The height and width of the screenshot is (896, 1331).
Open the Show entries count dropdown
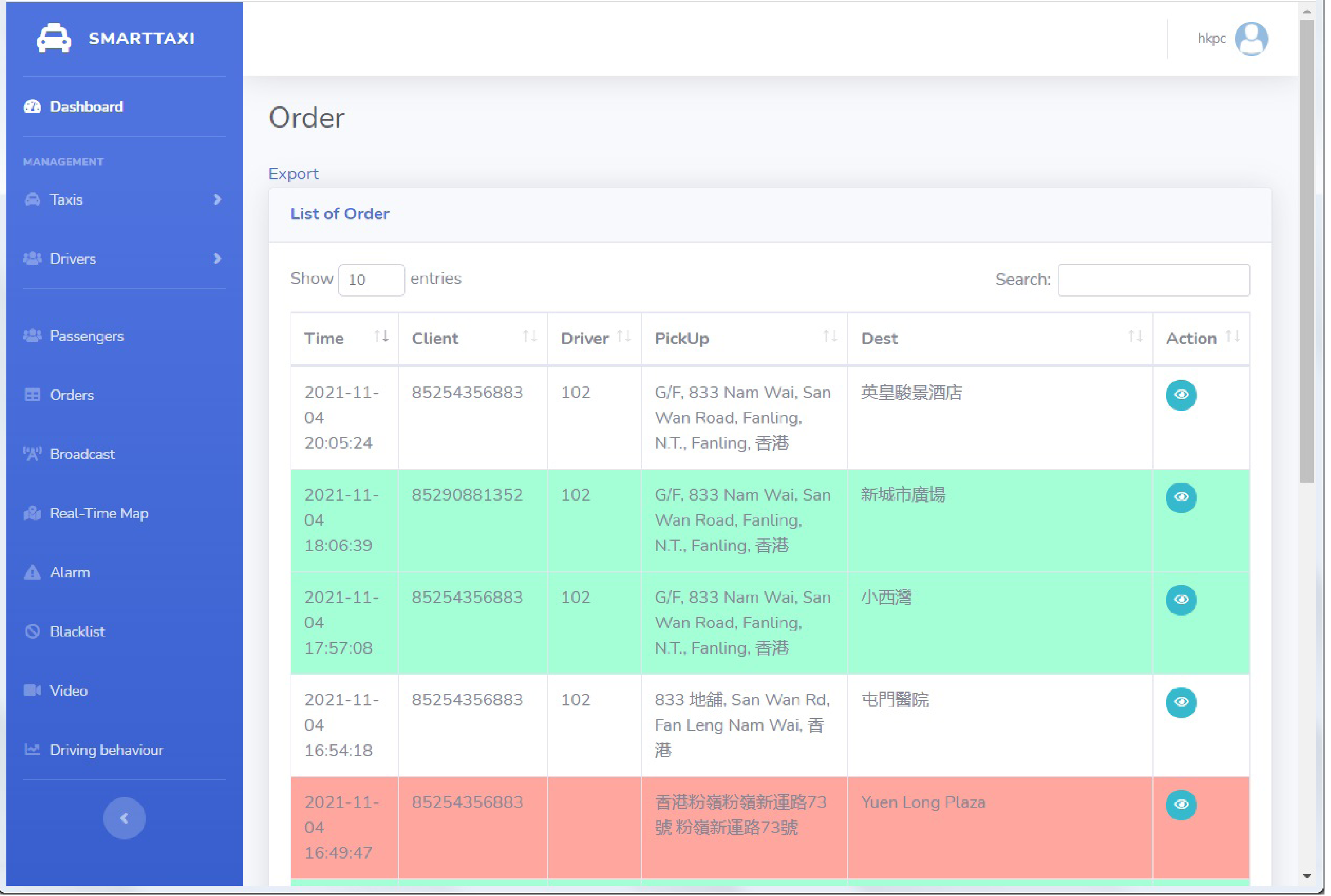click(371, 279)
